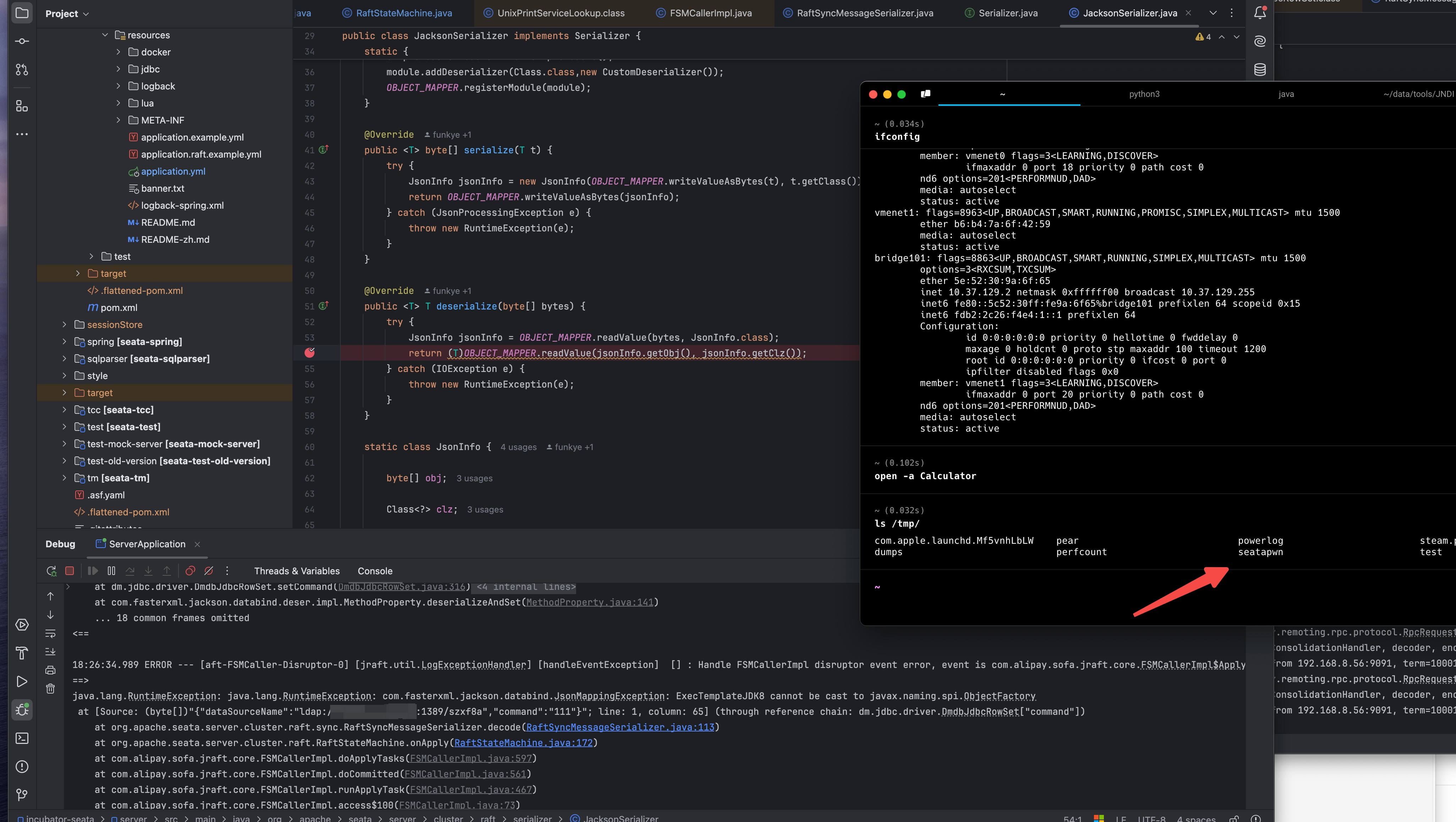Viewport: 1456px width, 822px height.
Task: Toggle soft-wrap in debug console
Action: 50,633
